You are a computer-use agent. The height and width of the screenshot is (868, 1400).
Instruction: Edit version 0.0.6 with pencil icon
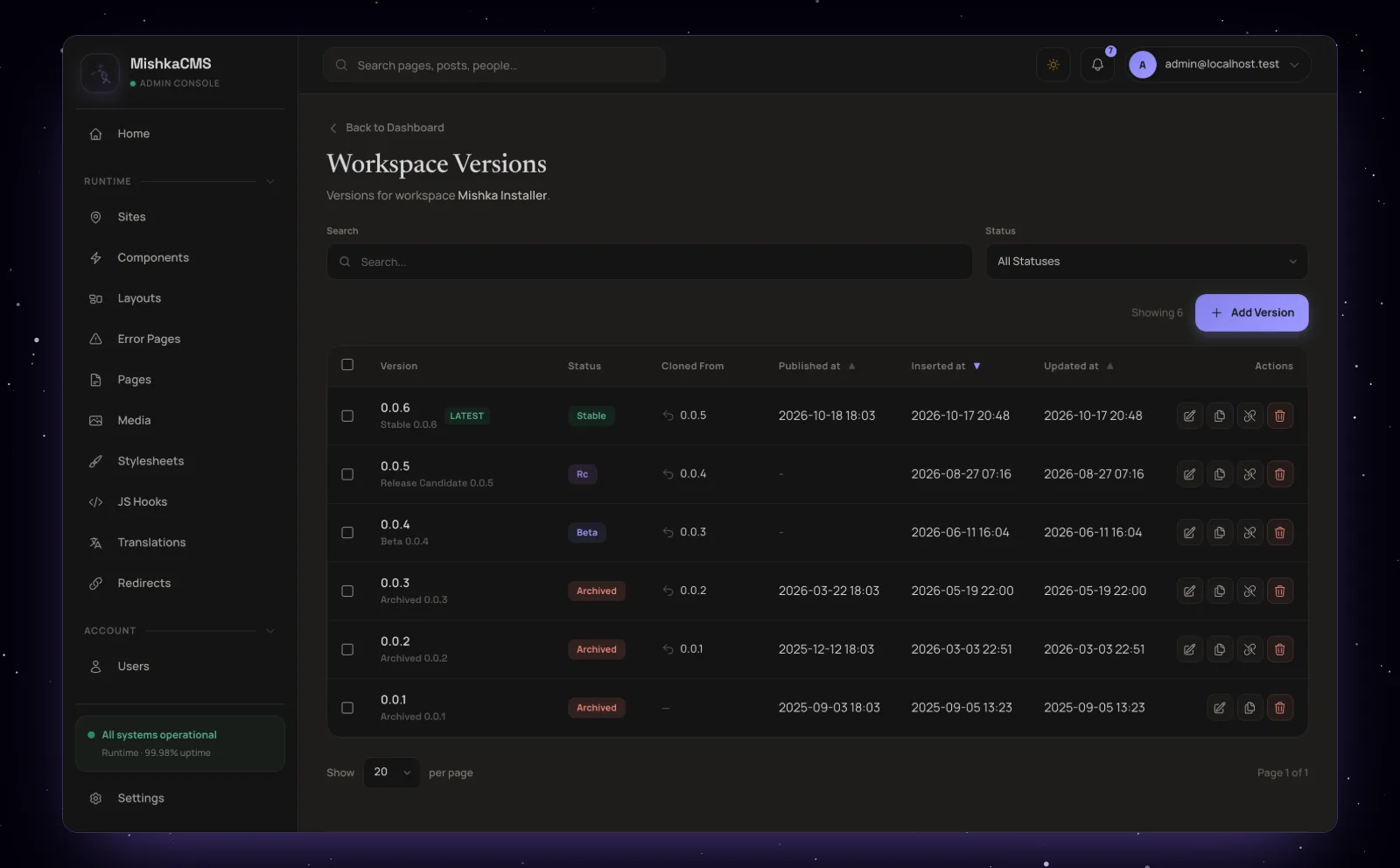click(x=1189, y=416)
